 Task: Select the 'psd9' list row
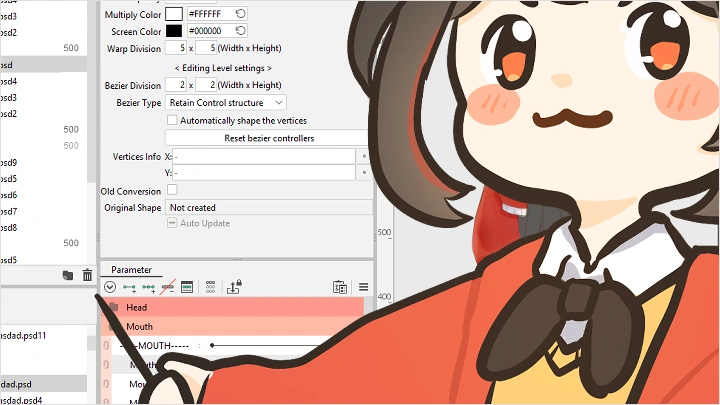coord(44,163)
